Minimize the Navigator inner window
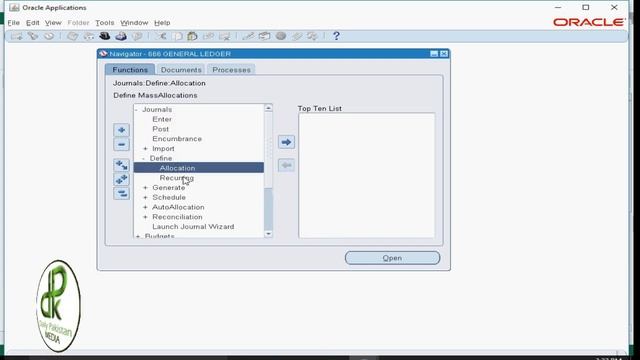Screen dimensions: 640x360 (434, 54)
